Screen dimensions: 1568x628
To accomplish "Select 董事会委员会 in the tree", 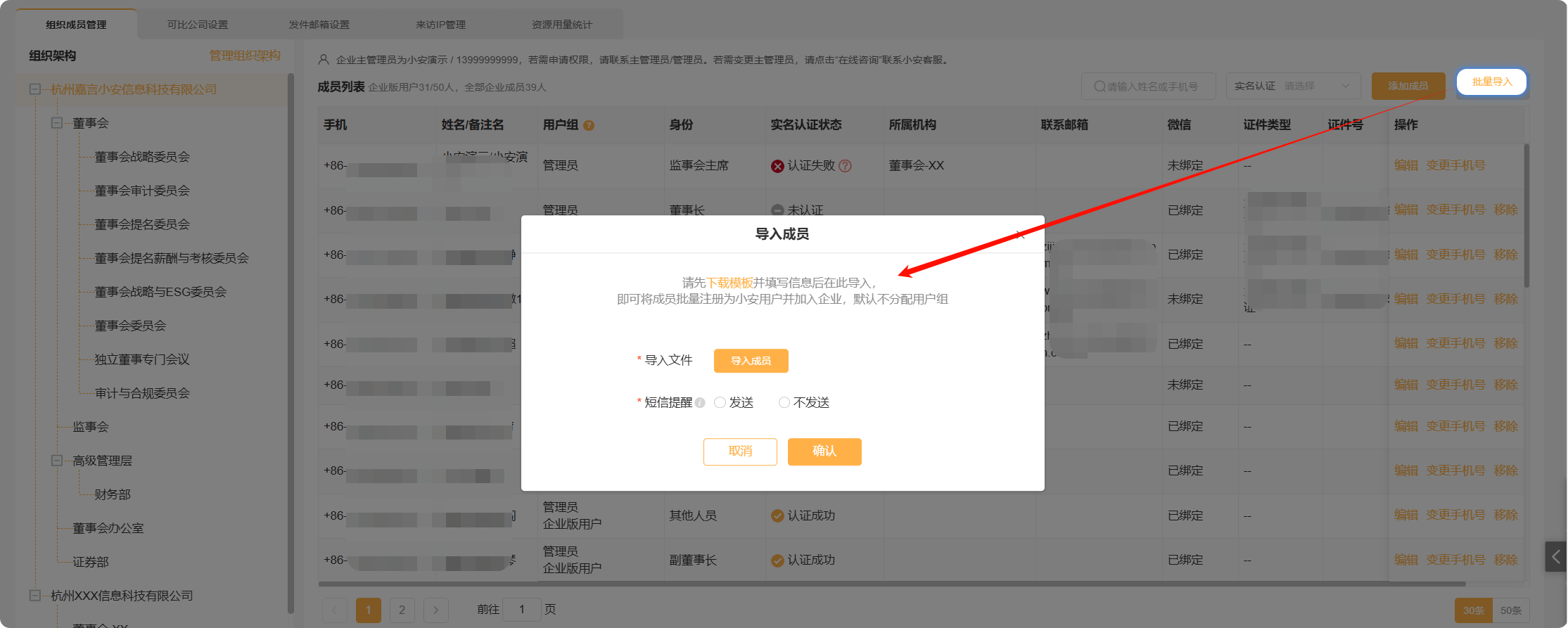I will click(x=130, y=326).
